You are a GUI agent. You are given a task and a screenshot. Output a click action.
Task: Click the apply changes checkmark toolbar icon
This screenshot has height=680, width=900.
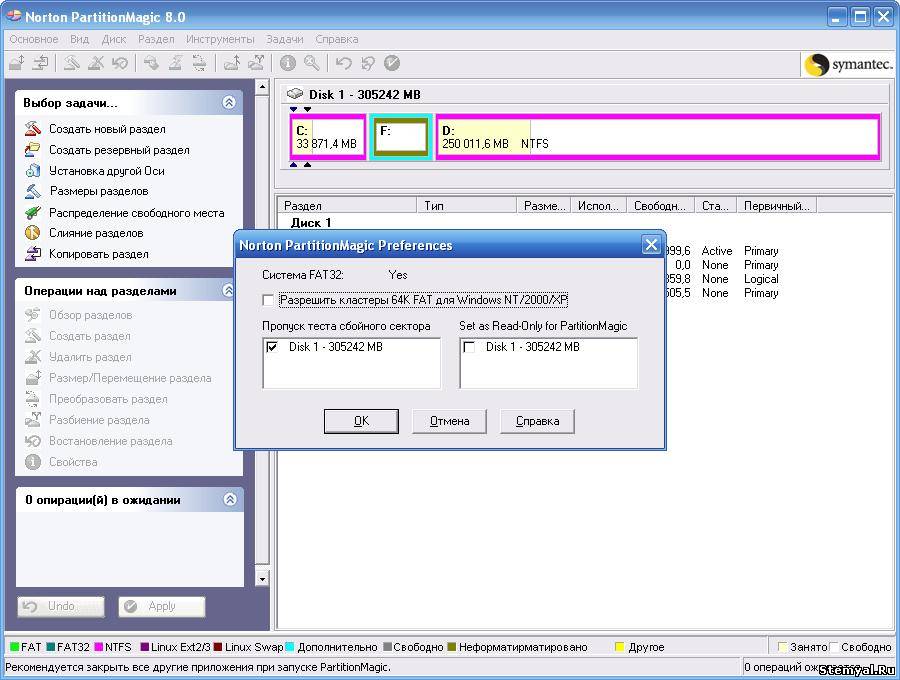coord(392,63)
